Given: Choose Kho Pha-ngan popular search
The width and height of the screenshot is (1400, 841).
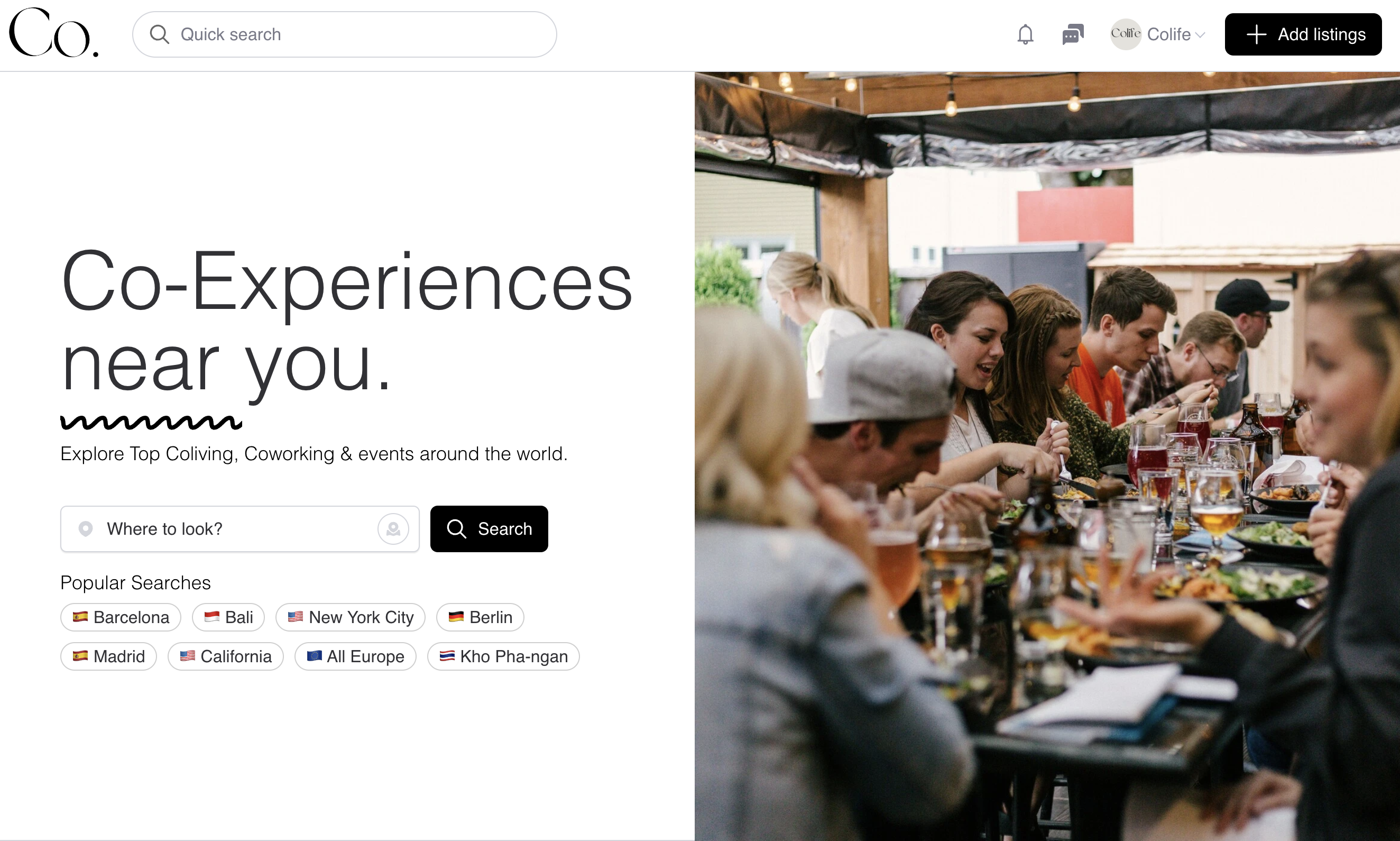Looking at the screenshot, I should 503,656.
